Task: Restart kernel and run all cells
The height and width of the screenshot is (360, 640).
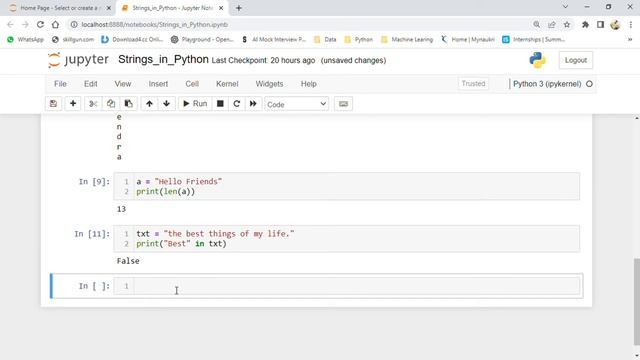Action: (253, 104)
